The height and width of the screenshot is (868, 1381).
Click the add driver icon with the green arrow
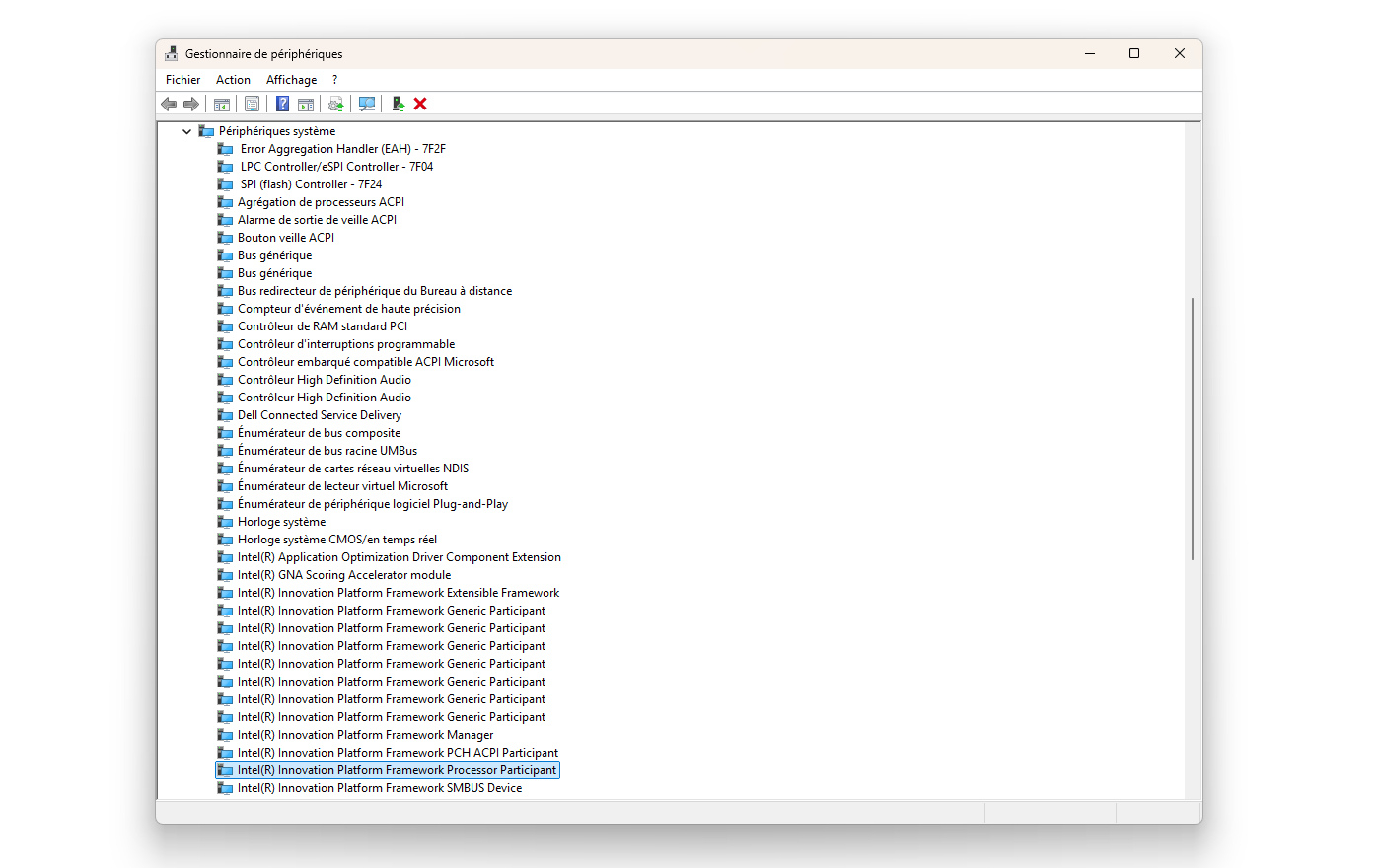tap(398, 104)
